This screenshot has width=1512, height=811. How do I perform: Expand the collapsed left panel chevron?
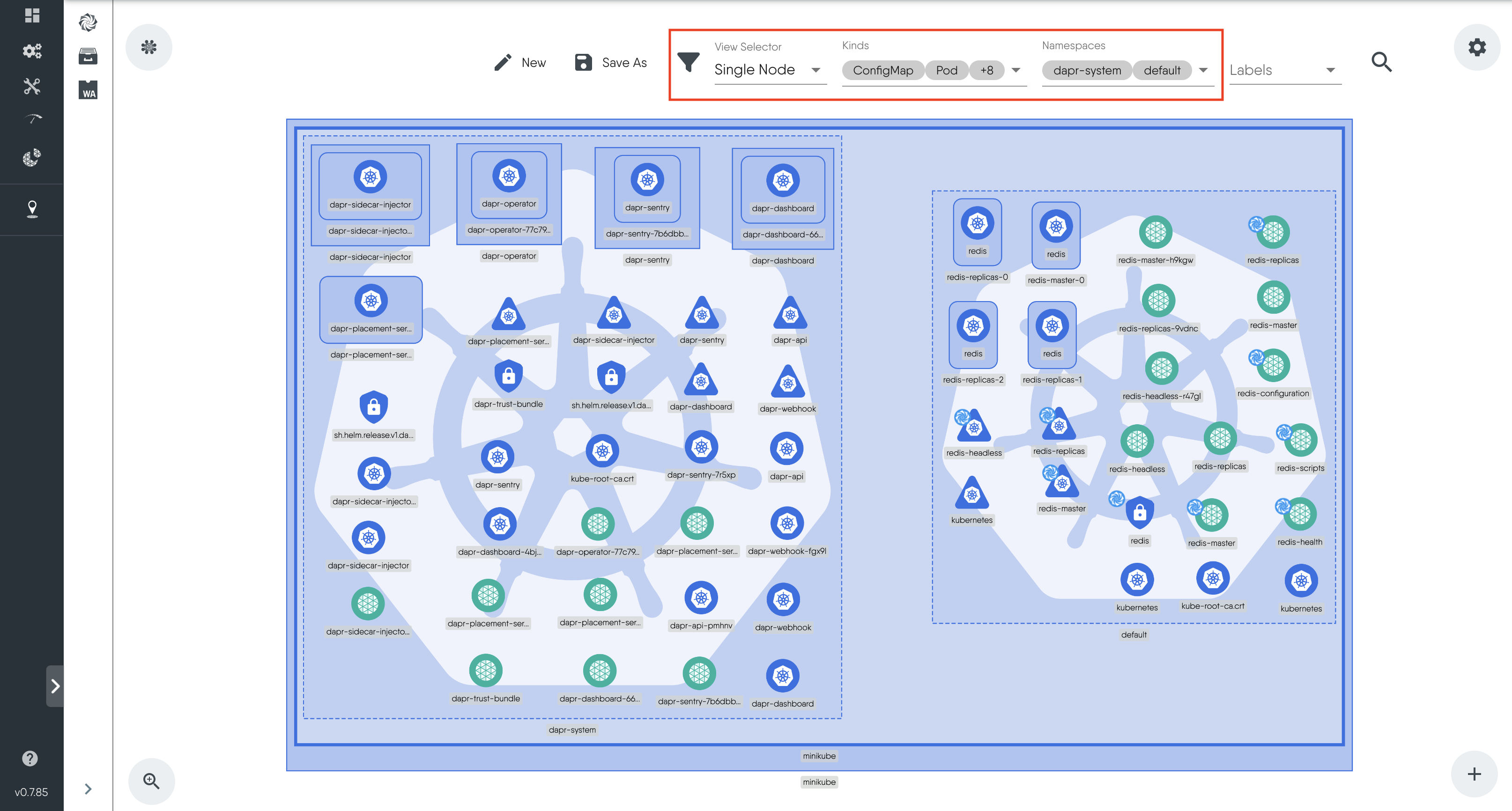tap(55, 686)
